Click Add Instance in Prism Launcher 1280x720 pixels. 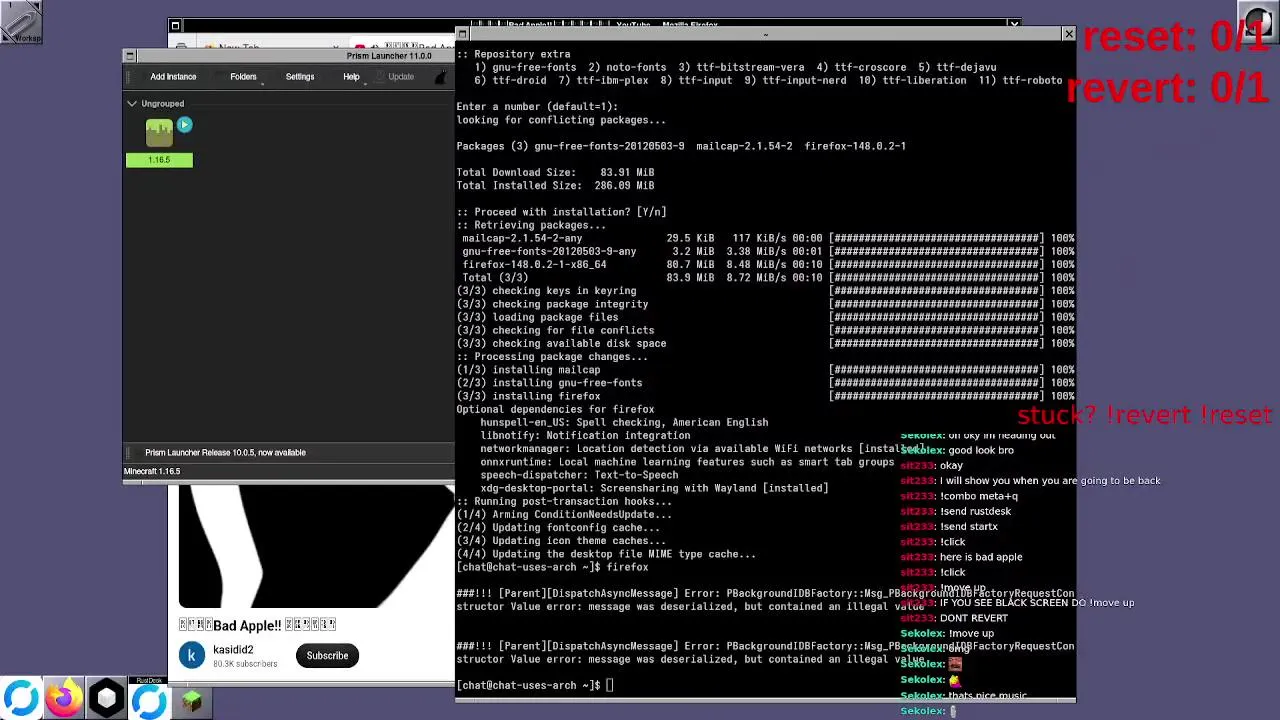pyautogui.click(x=173, y=77)
